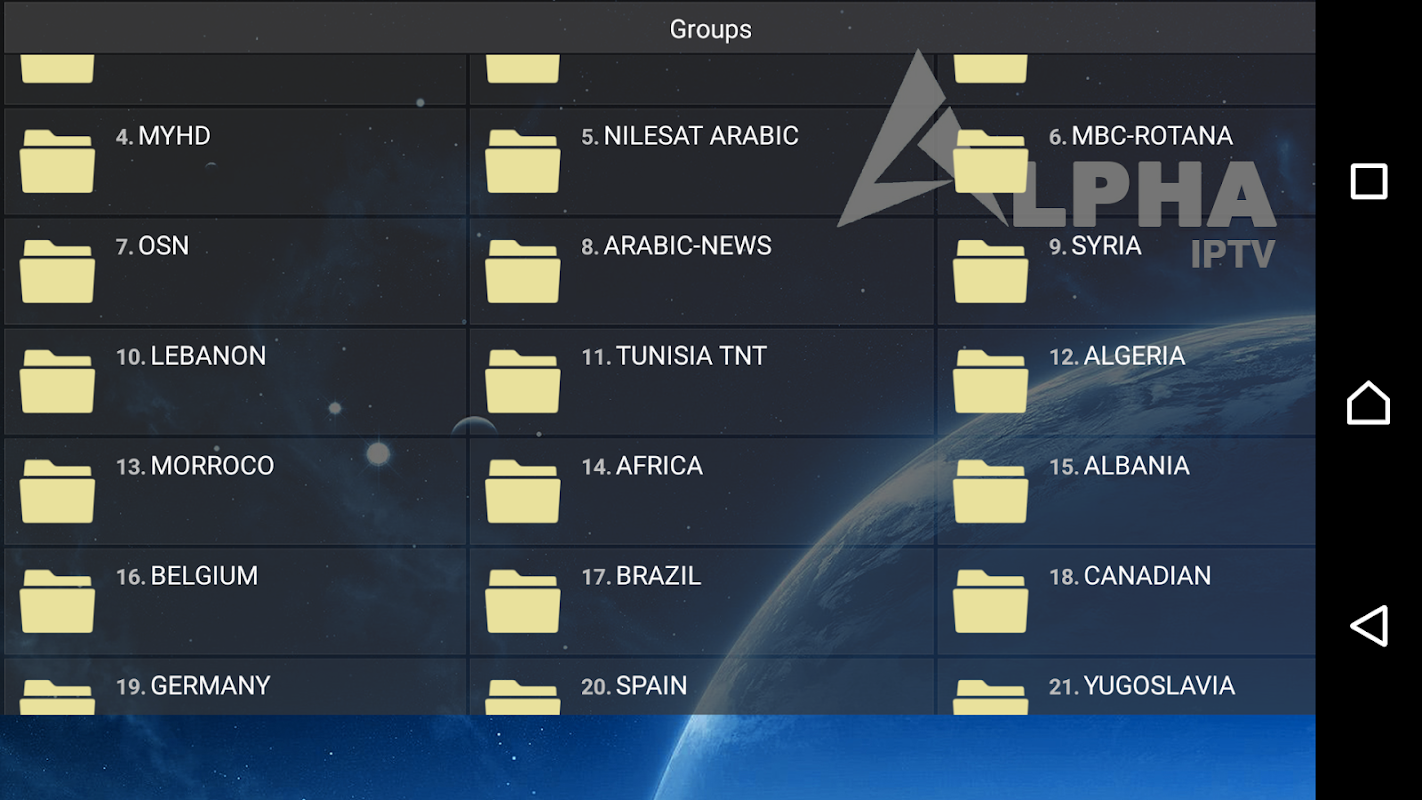Click the MORROCO group name
This screenshot has height=800, width=1422.
point(212,466)
